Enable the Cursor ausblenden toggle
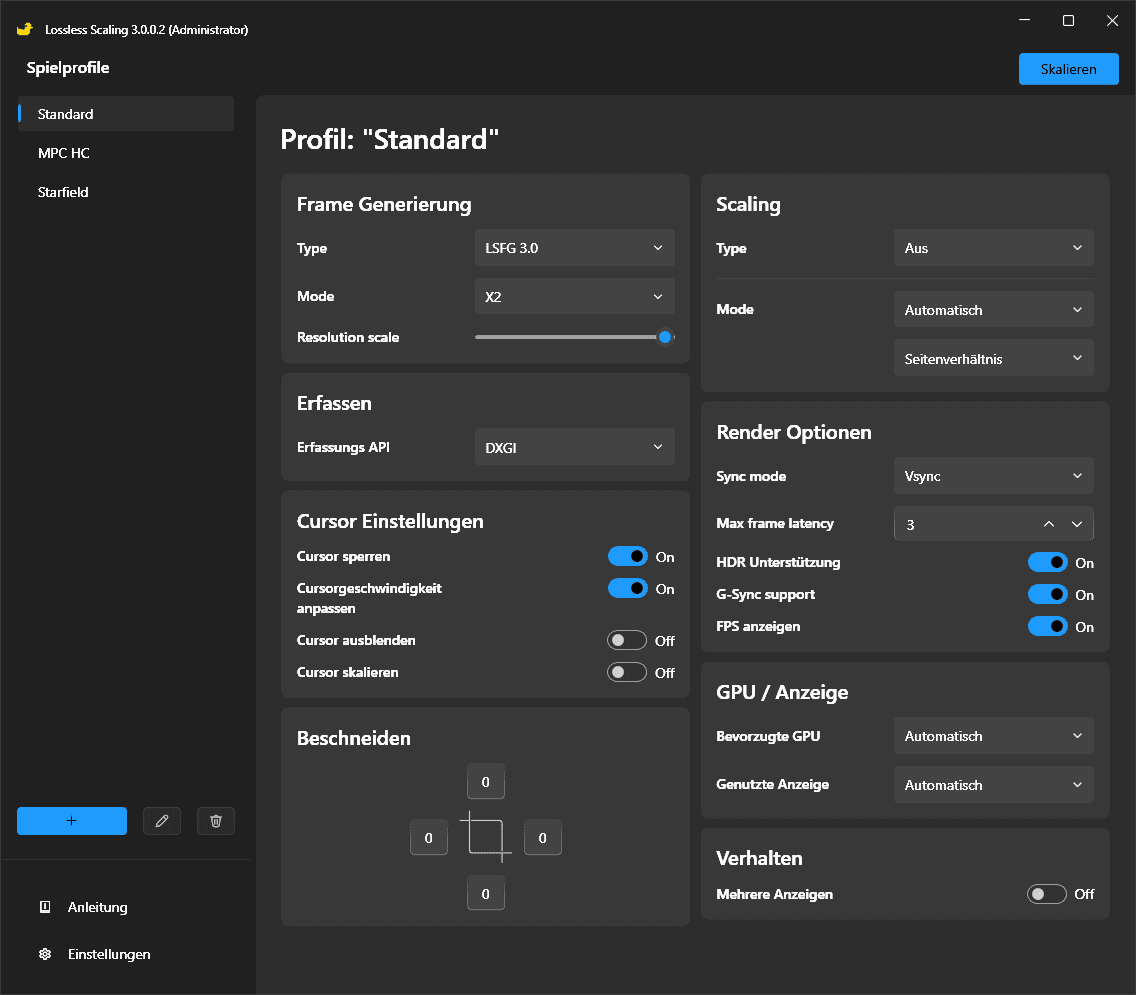The image size is (1136, 995). [628, 640]
